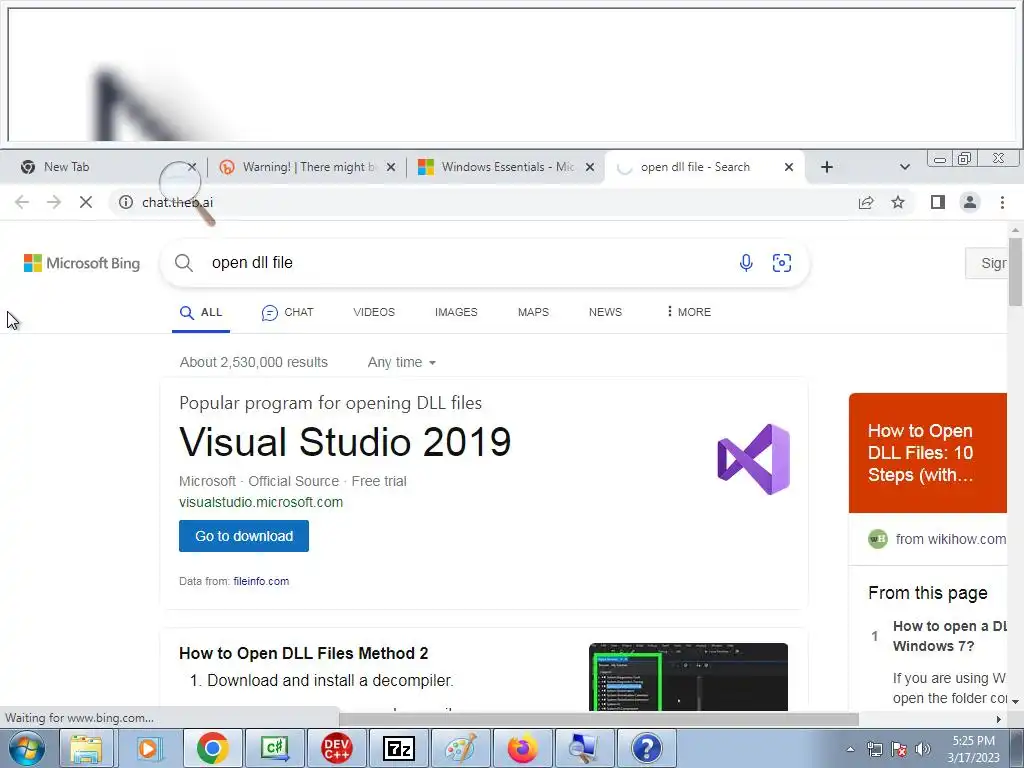Screen dimensions: 1024x768
Task: Open How to Open DLL Files Method 2
Action: pyautogui.click(x=304, y=654)
